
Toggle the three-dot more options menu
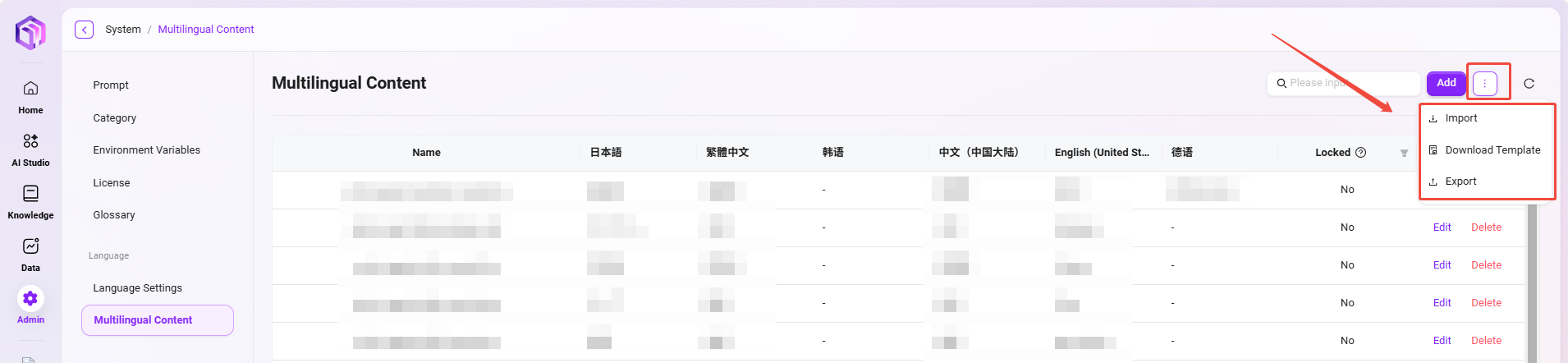pyautogui.click(x=1484, y=83)
